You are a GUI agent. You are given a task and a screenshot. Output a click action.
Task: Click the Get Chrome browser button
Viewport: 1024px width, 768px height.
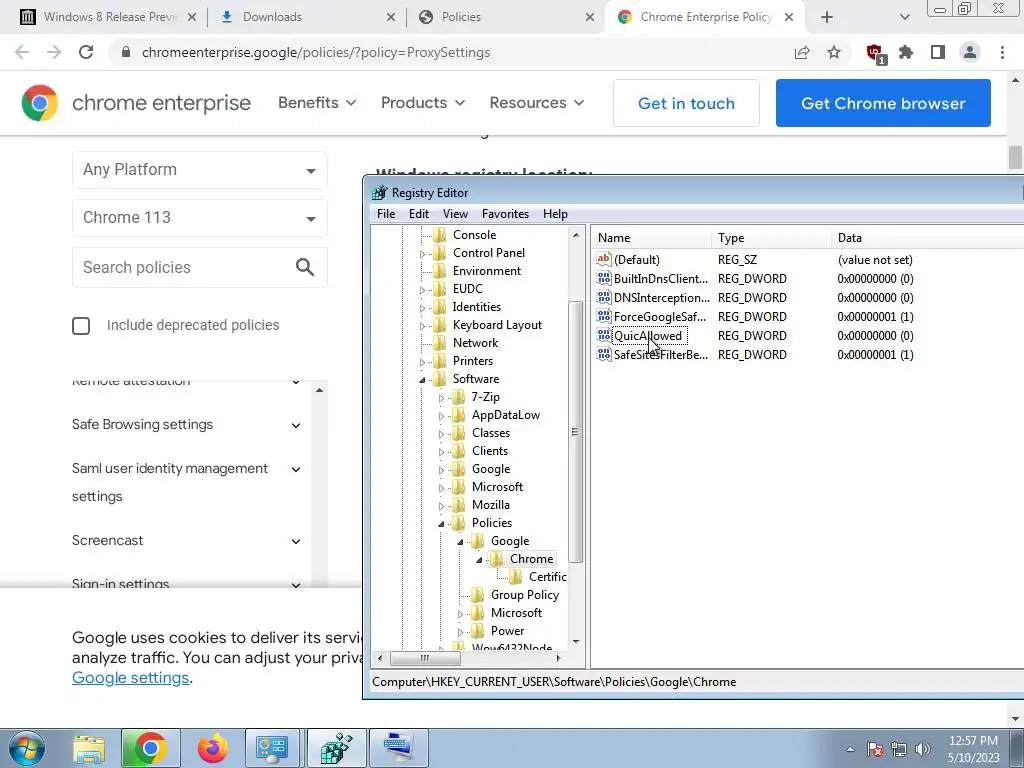click(883, 103)
